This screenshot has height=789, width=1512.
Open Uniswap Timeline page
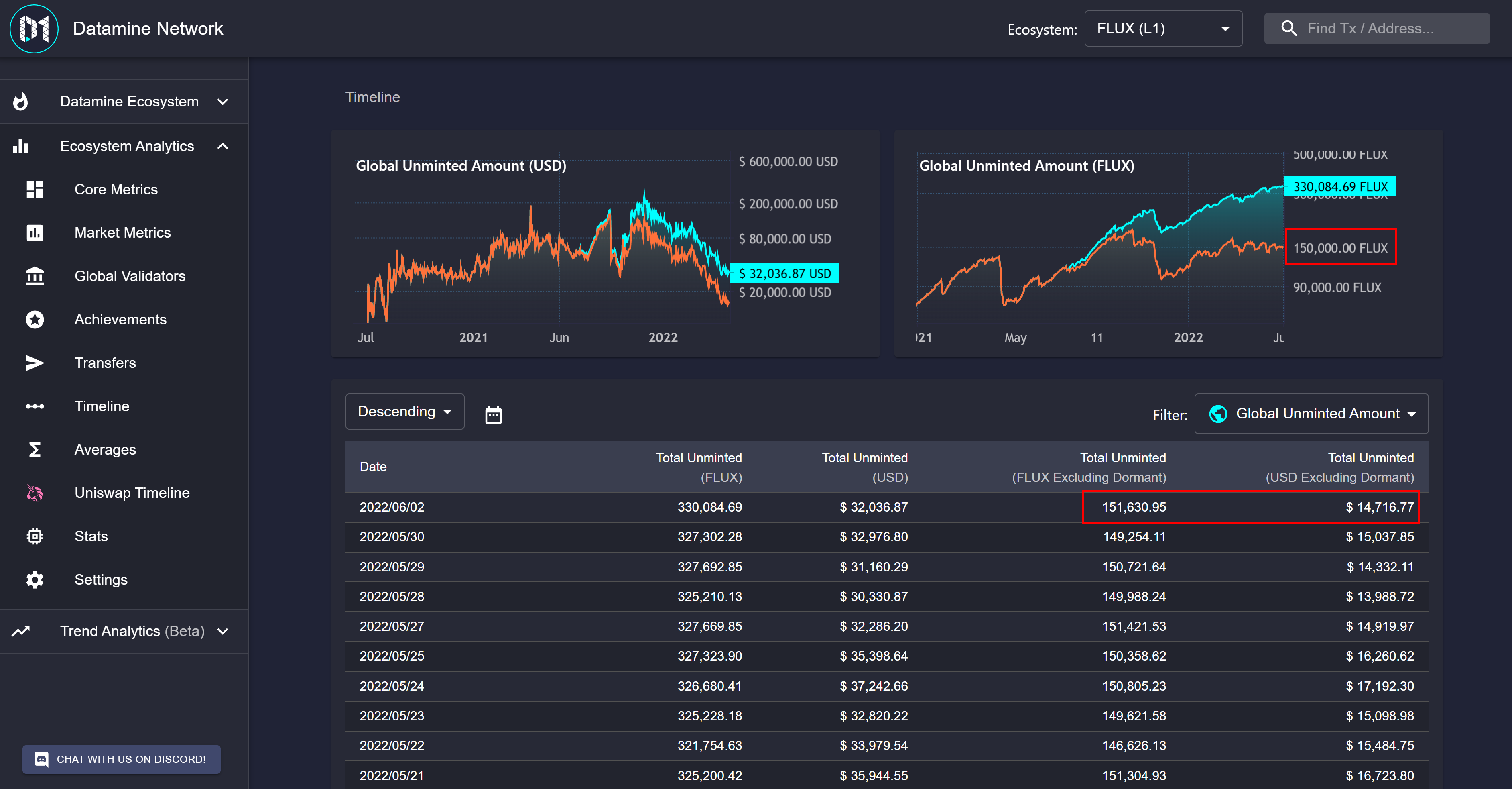[x=132, y=493]
